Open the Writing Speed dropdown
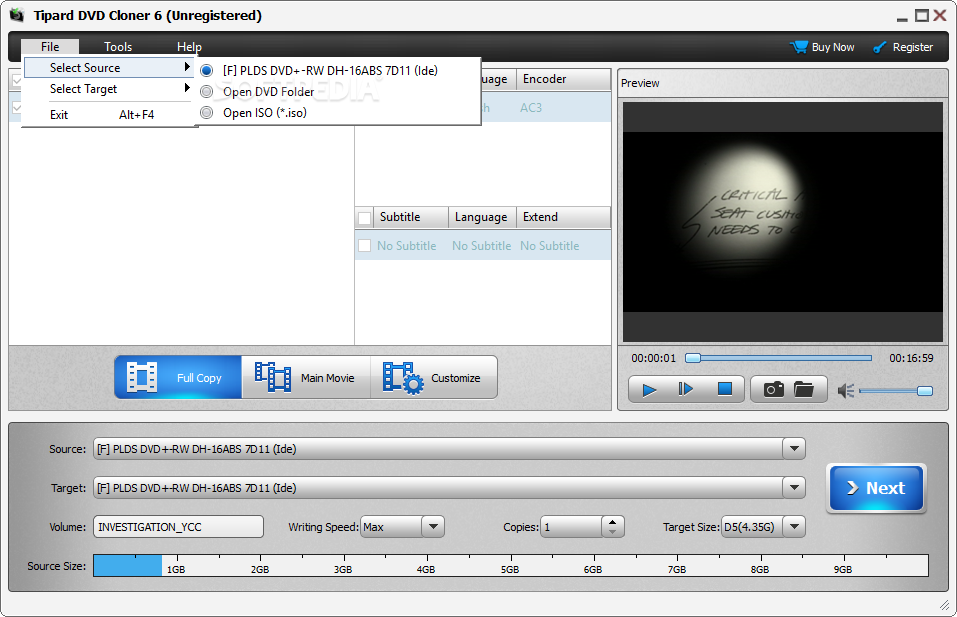 (x=433, y=527)
